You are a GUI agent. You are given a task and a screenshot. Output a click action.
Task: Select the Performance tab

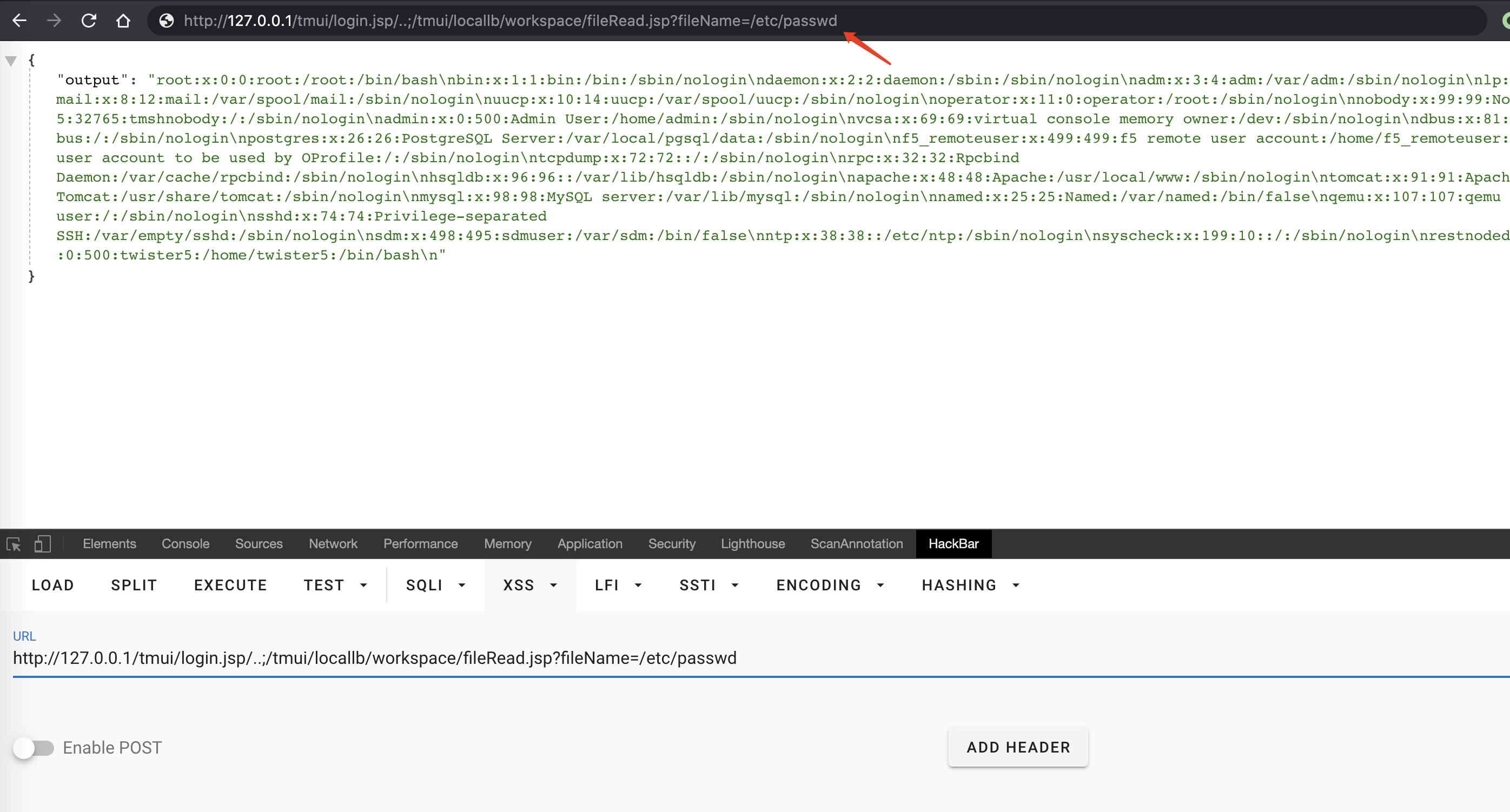coord(420,544)
